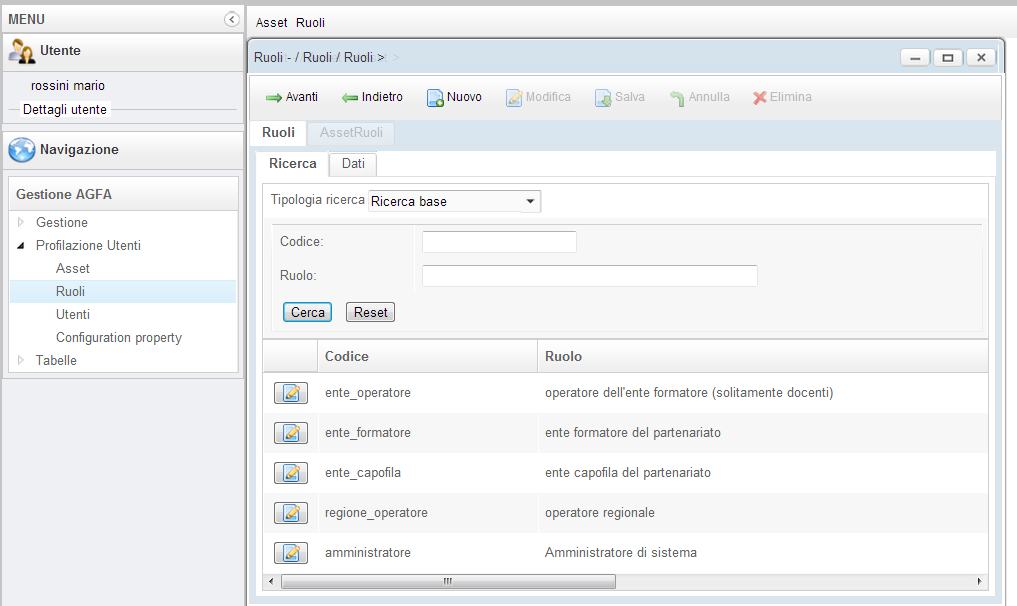Open edit for regione_operatore role

tap(291, 513)
